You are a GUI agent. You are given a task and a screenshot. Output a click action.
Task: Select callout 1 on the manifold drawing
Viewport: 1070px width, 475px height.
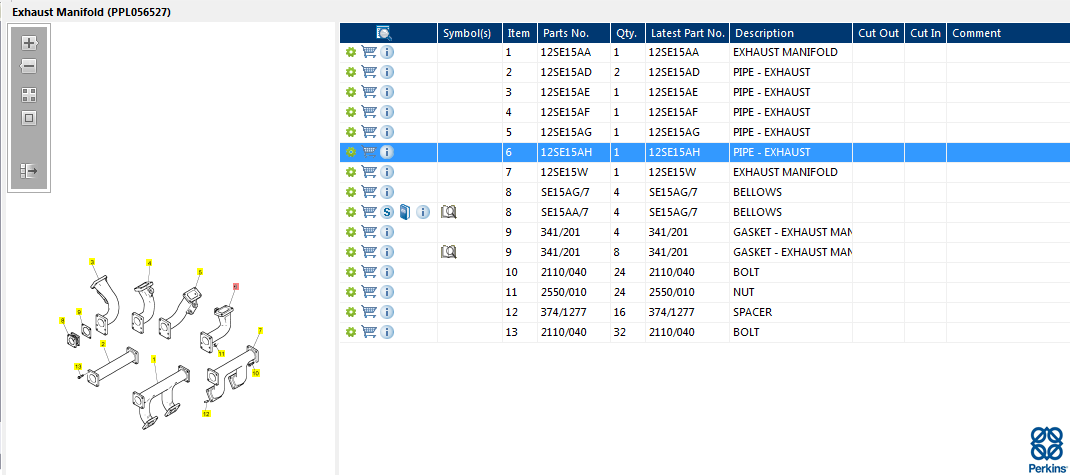tap(154, 358)
